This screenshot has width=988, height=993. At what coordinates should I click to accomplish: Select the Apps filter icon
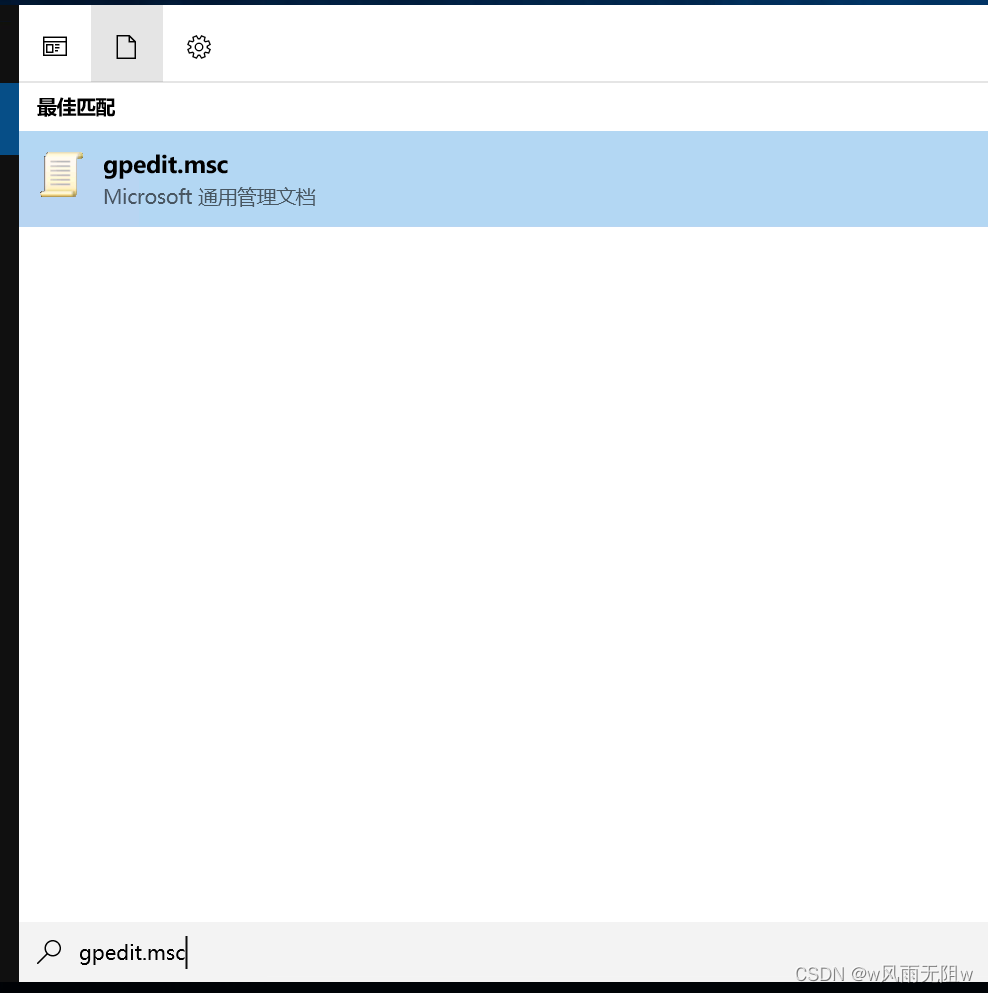point(54,46)
